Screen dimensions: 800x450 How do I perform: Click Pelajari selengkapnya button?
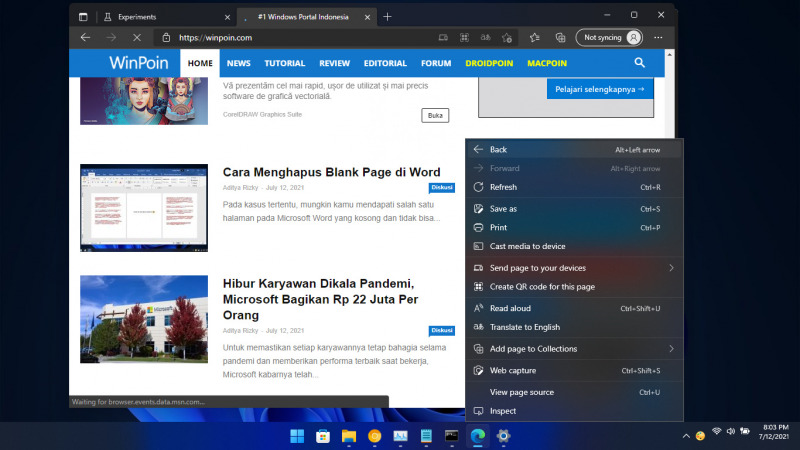(x=600, y=89)
